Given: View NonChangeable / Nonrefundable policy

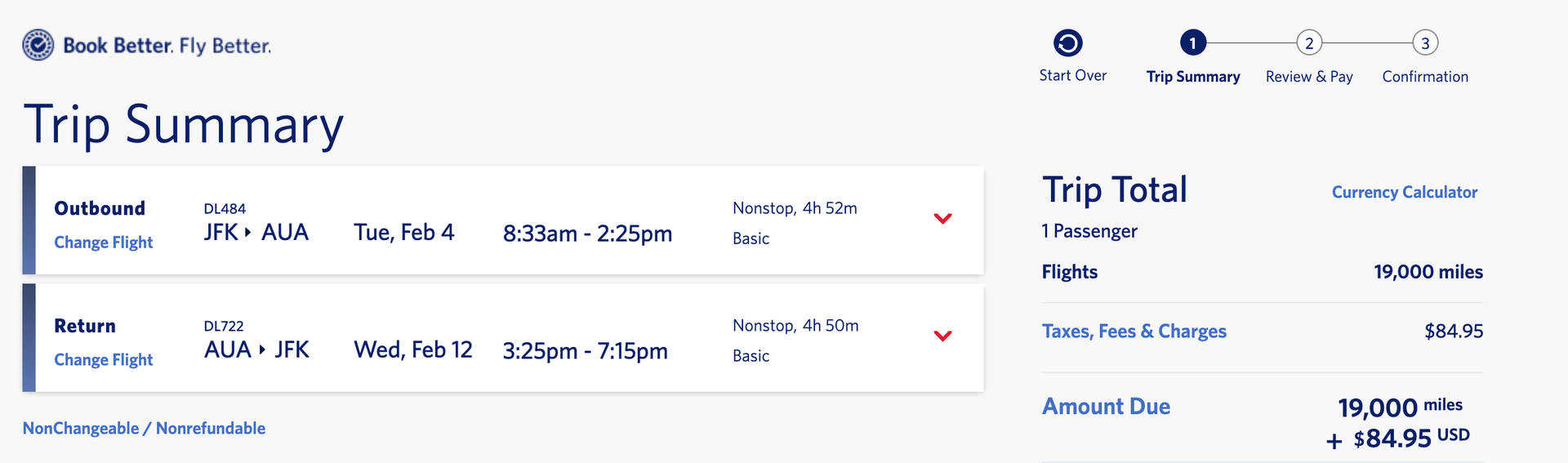Looking at the screenshot, I should 144,429.
